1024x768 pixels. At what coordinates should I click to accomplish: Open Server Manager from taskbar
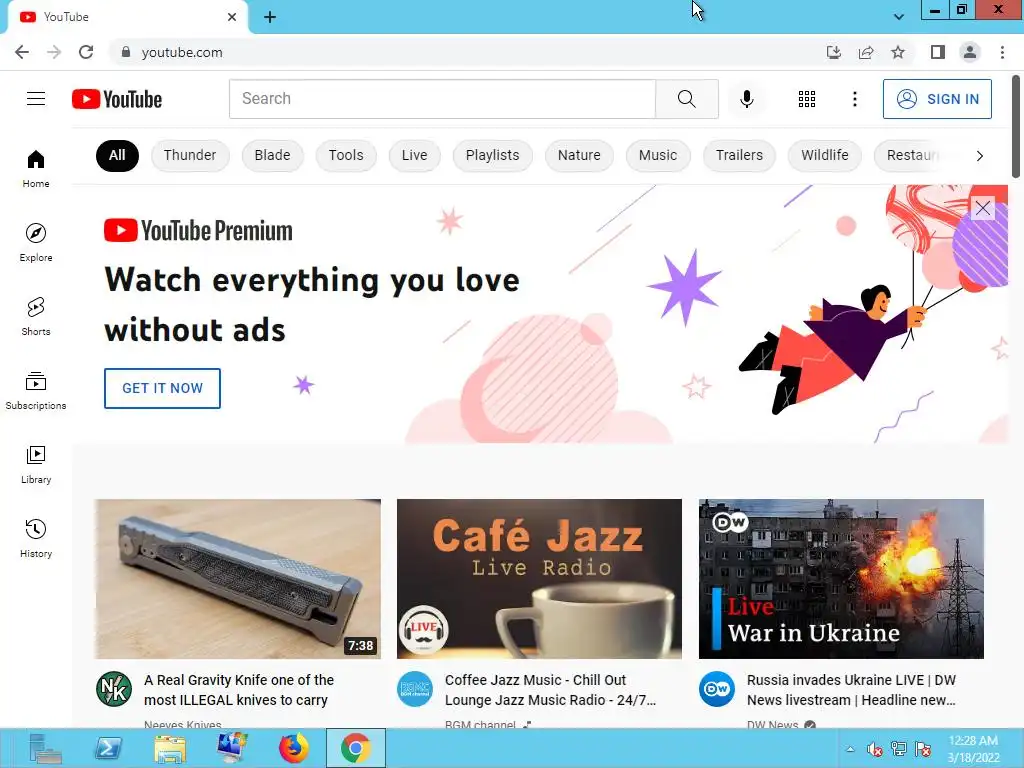[46, 748]
